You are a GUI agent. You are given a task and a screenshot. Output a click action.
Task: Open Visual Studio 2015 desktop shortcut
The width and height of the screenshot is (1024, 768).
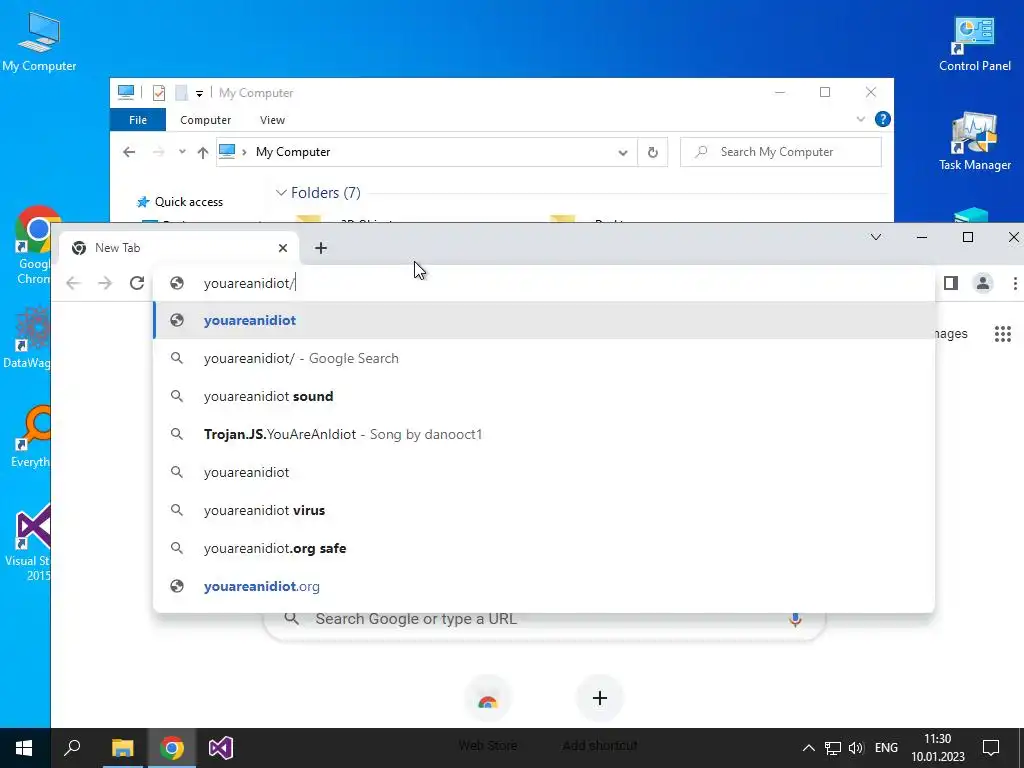pyautogui.click(x=29, y=543)
